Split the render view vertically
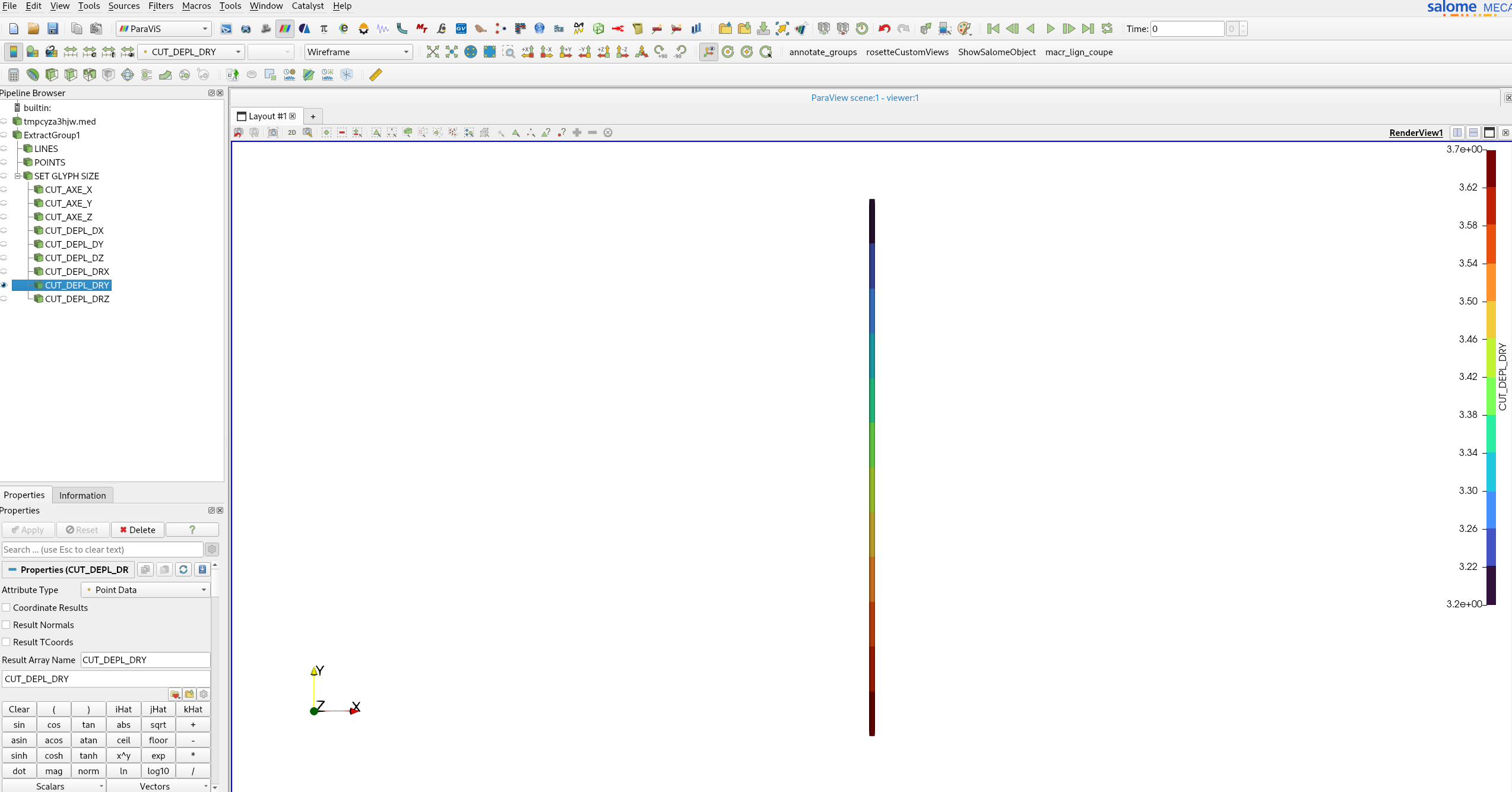This screenshot has height=792, width=1512. 1473,132
